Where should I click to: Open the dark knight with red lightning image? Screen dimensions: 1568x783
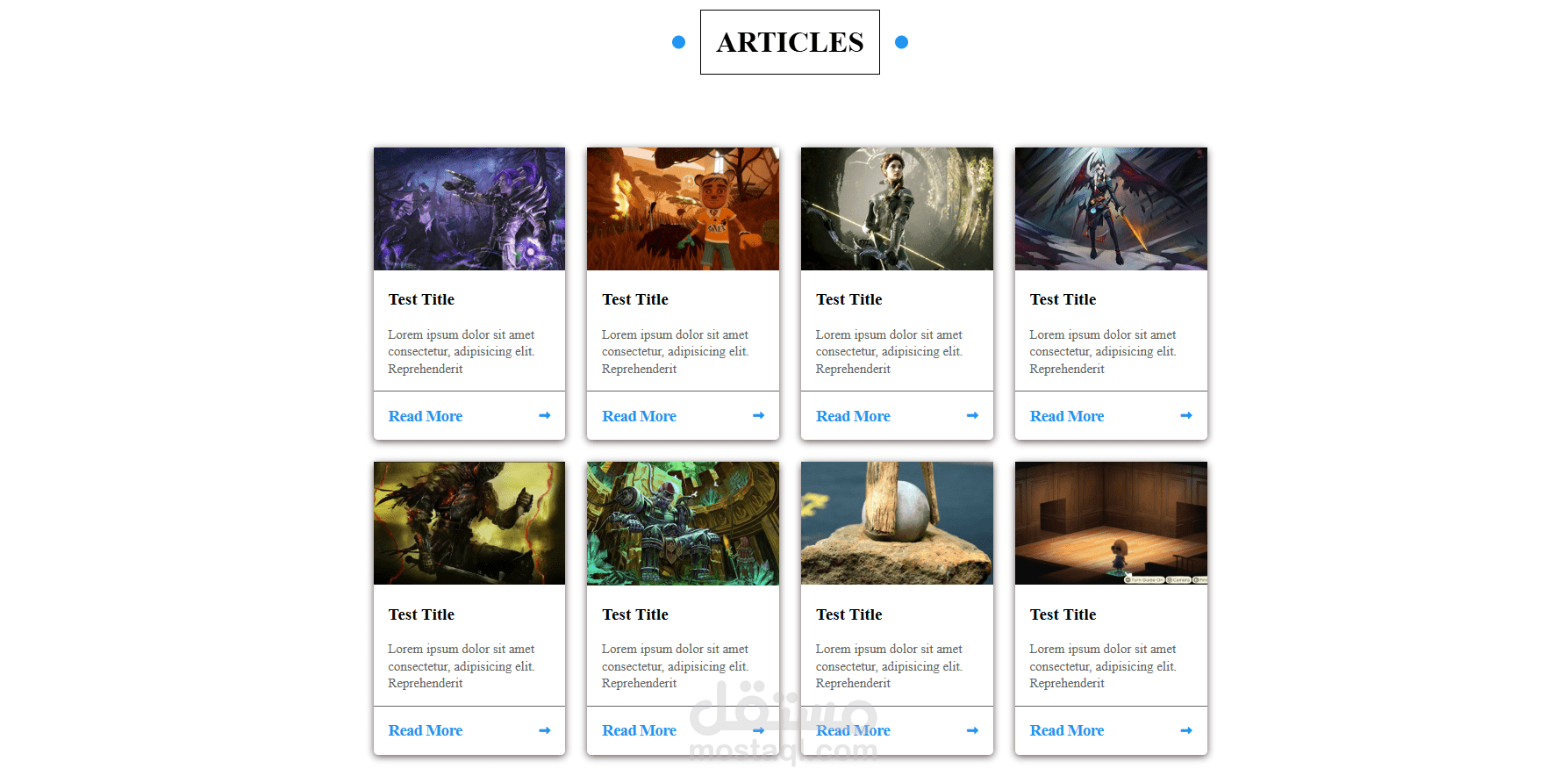[x=469, y=523]
